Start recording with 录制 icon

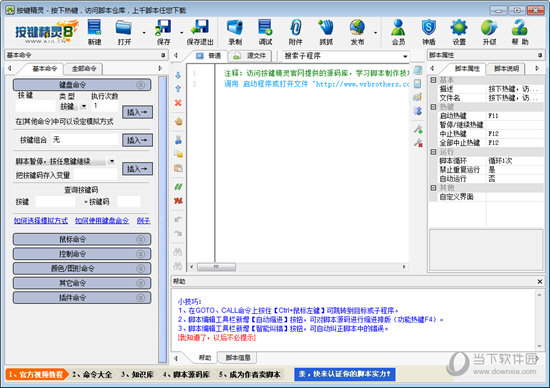click(x=235, y=32)
